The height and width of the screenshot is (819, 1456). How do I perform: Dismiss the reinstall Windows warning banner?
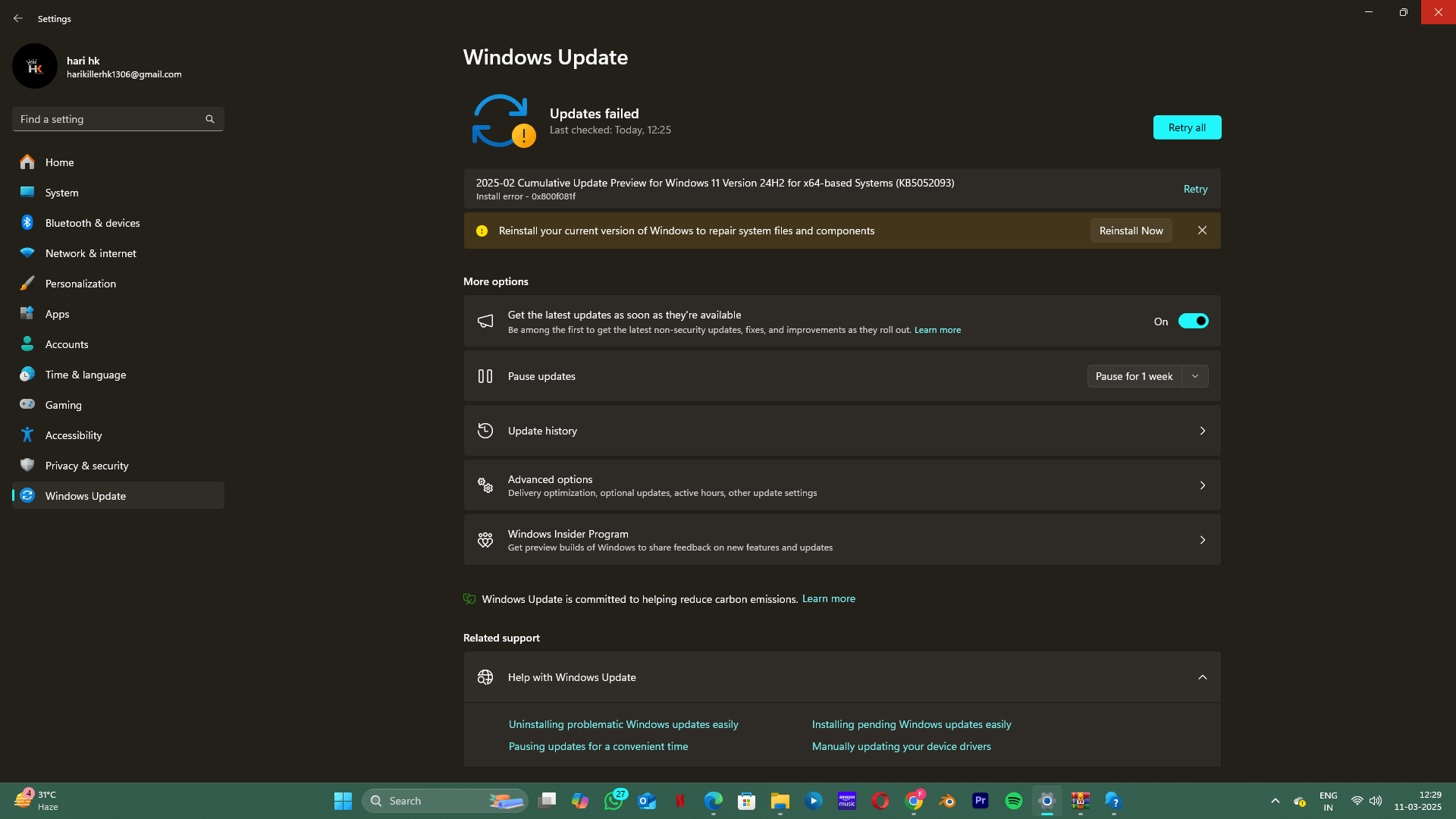coord(1202,231)
